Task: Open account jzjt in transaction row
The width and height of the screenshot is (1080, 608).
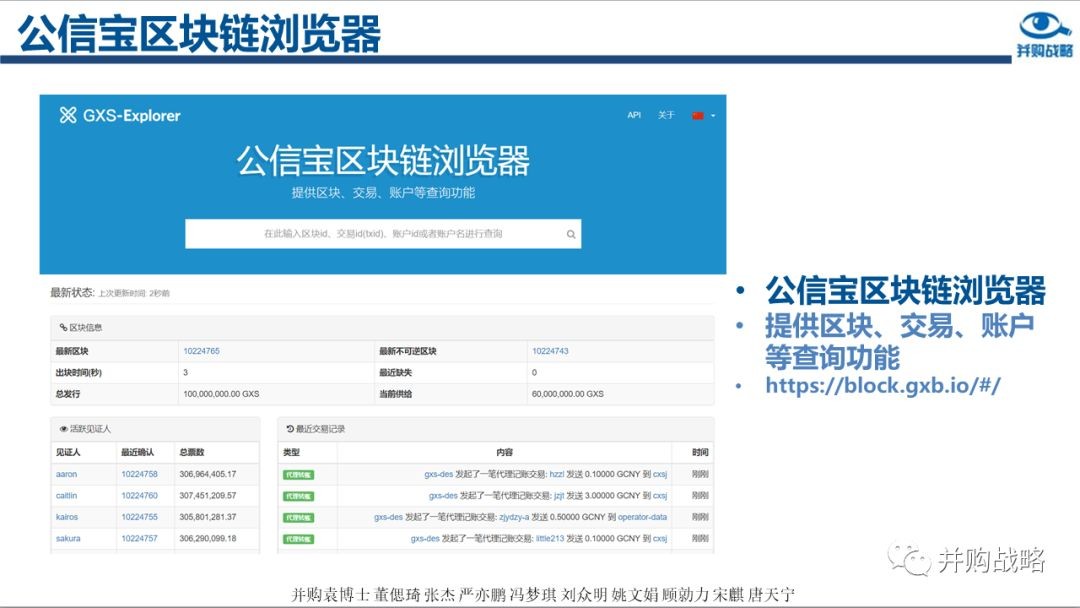Action: point(559,496)
